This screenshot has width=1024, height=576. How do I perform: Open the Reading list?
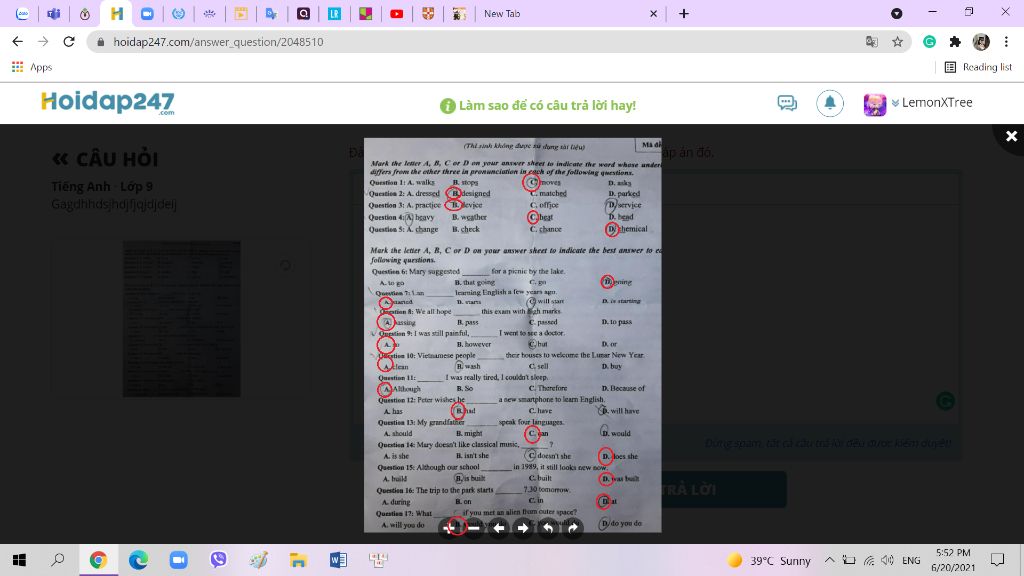point(978,67)
